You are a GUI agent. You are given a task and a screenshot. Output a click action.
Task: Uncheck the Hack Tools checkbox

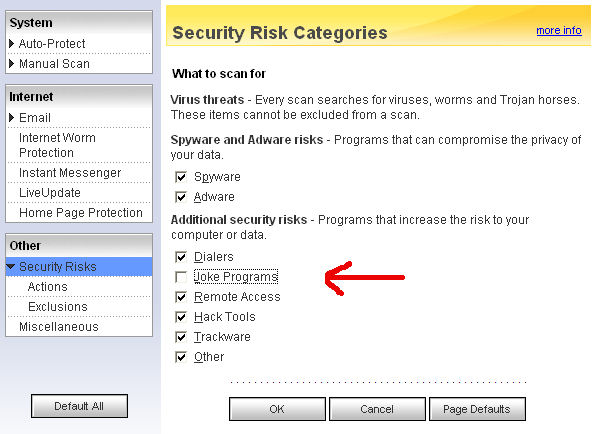point(181,317)
